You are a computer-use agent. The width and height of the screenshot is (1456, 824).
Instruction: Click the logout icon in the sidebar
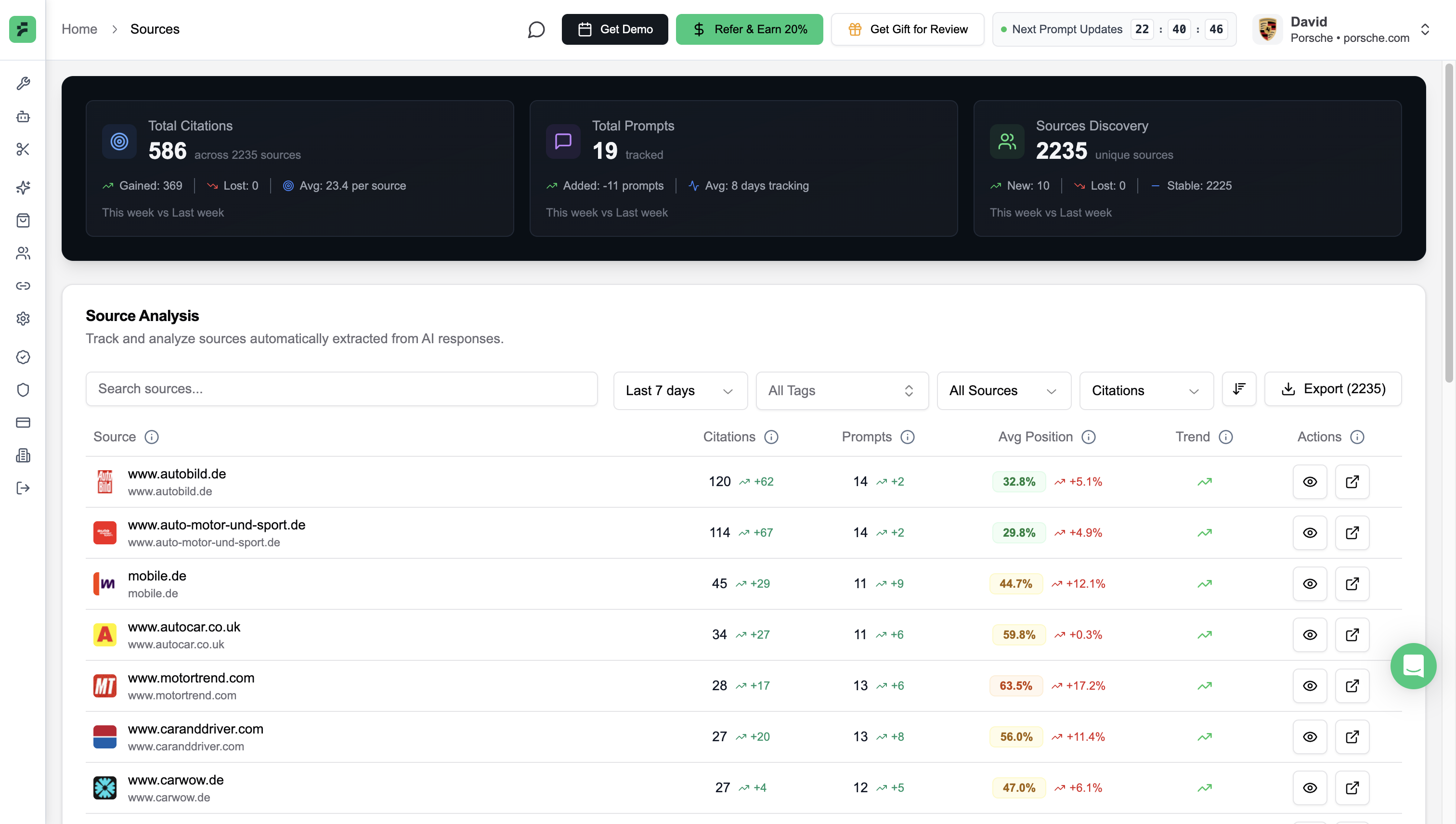tap(23, 489)
